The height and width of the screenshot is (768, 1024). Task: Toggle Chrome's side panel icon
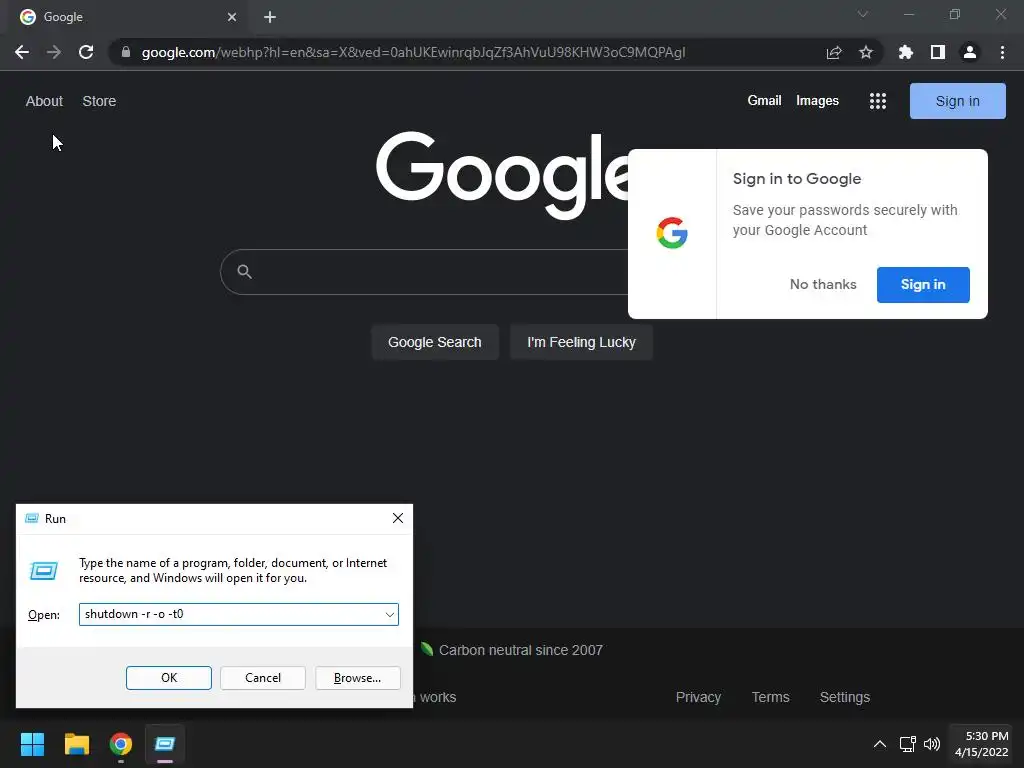tap(938, 52)
